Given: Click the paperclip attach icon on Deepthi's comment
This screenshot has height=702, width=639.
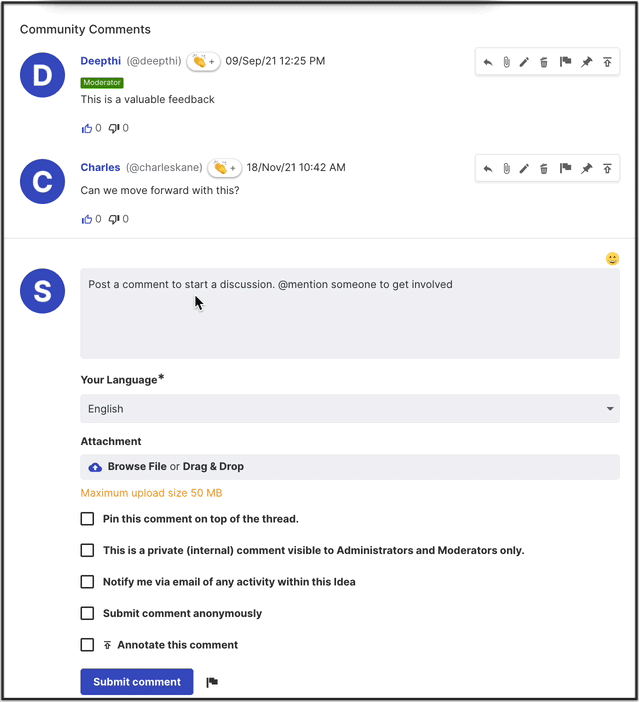Looking at the screenshot, I should click(x=506, y=62).
